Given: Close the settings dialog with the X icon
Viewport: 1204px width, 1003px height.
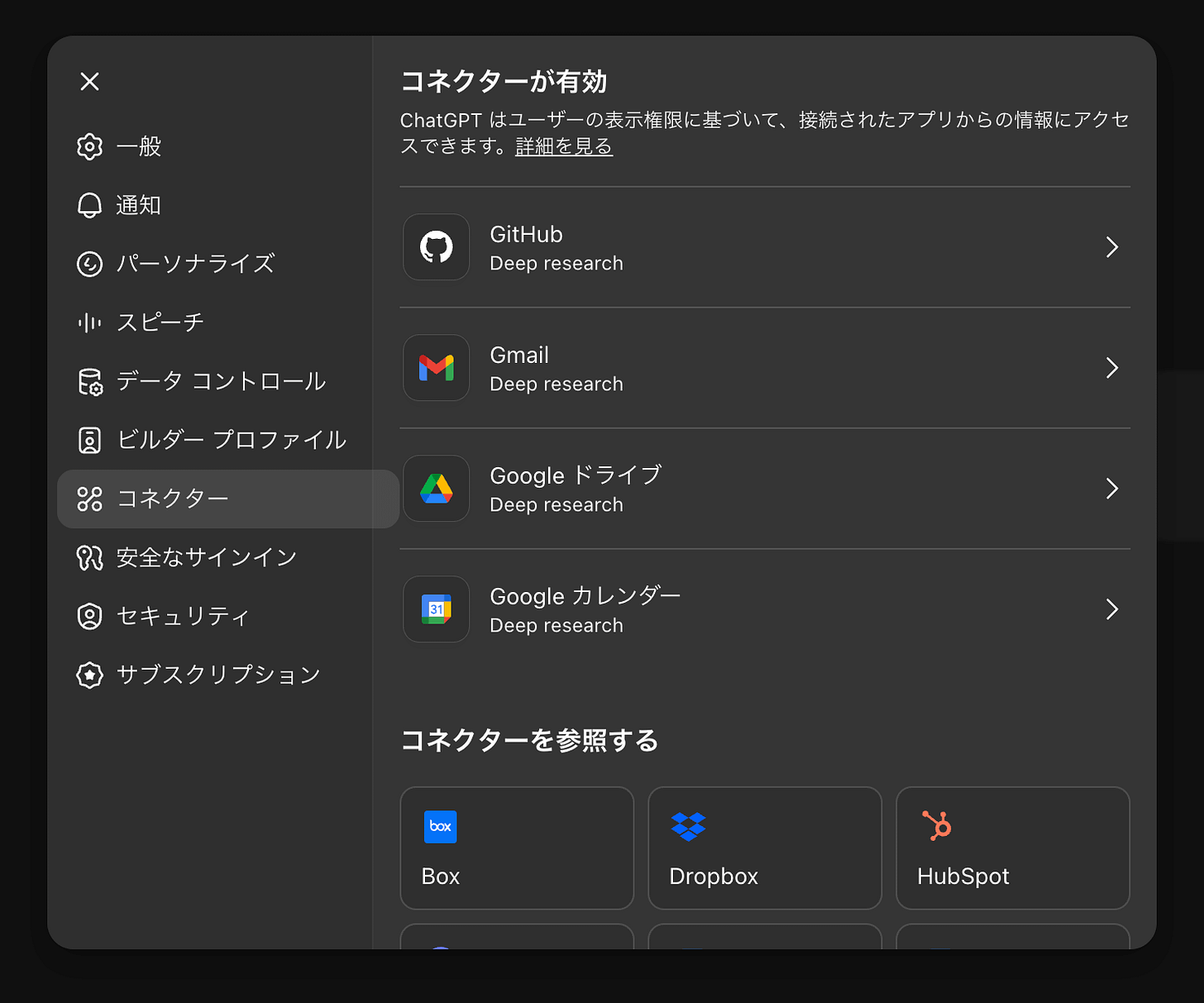Looking at the screenshot, I should (x=89, y=81).
